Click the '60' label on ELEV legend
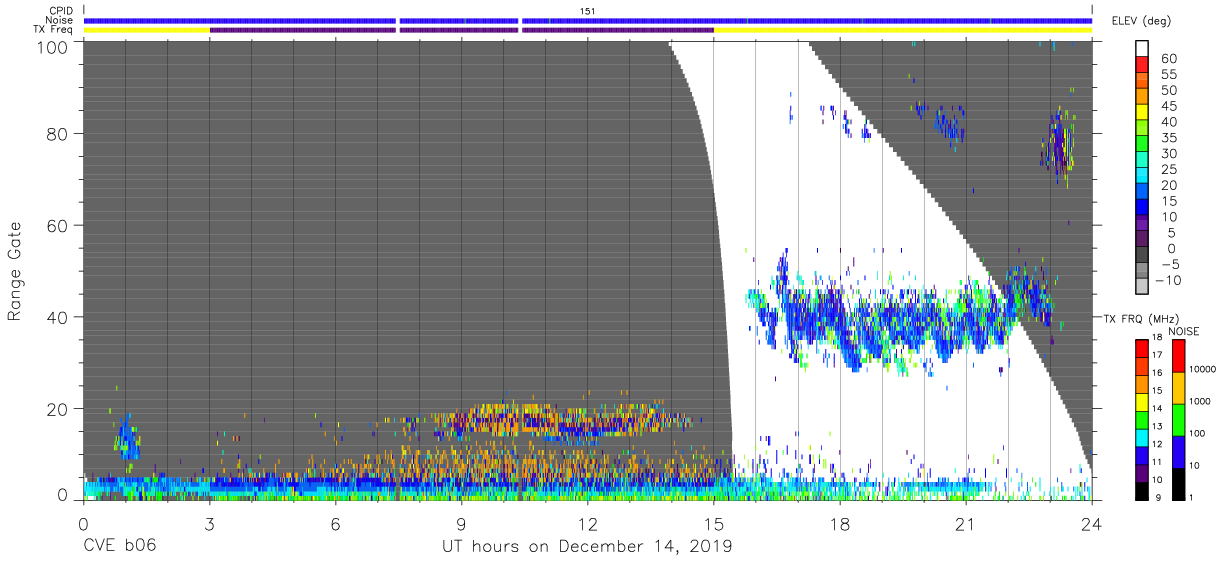The width and height of the screenshot is (1228, 567). pos(1170,57)
